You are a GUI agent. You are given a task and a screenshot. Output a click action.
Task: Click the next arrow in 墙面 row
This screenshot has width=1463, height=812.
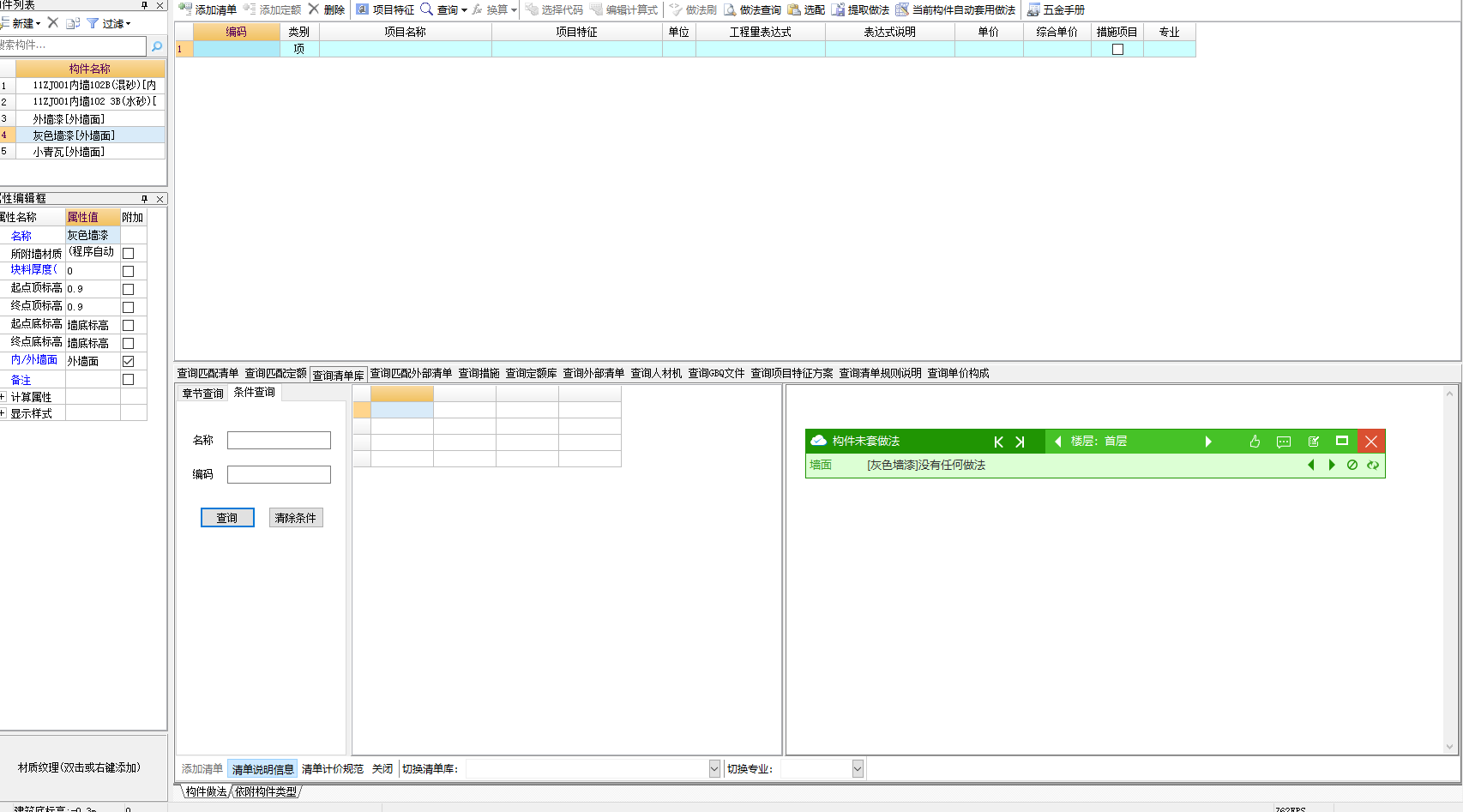click(x=1332, y=465)
